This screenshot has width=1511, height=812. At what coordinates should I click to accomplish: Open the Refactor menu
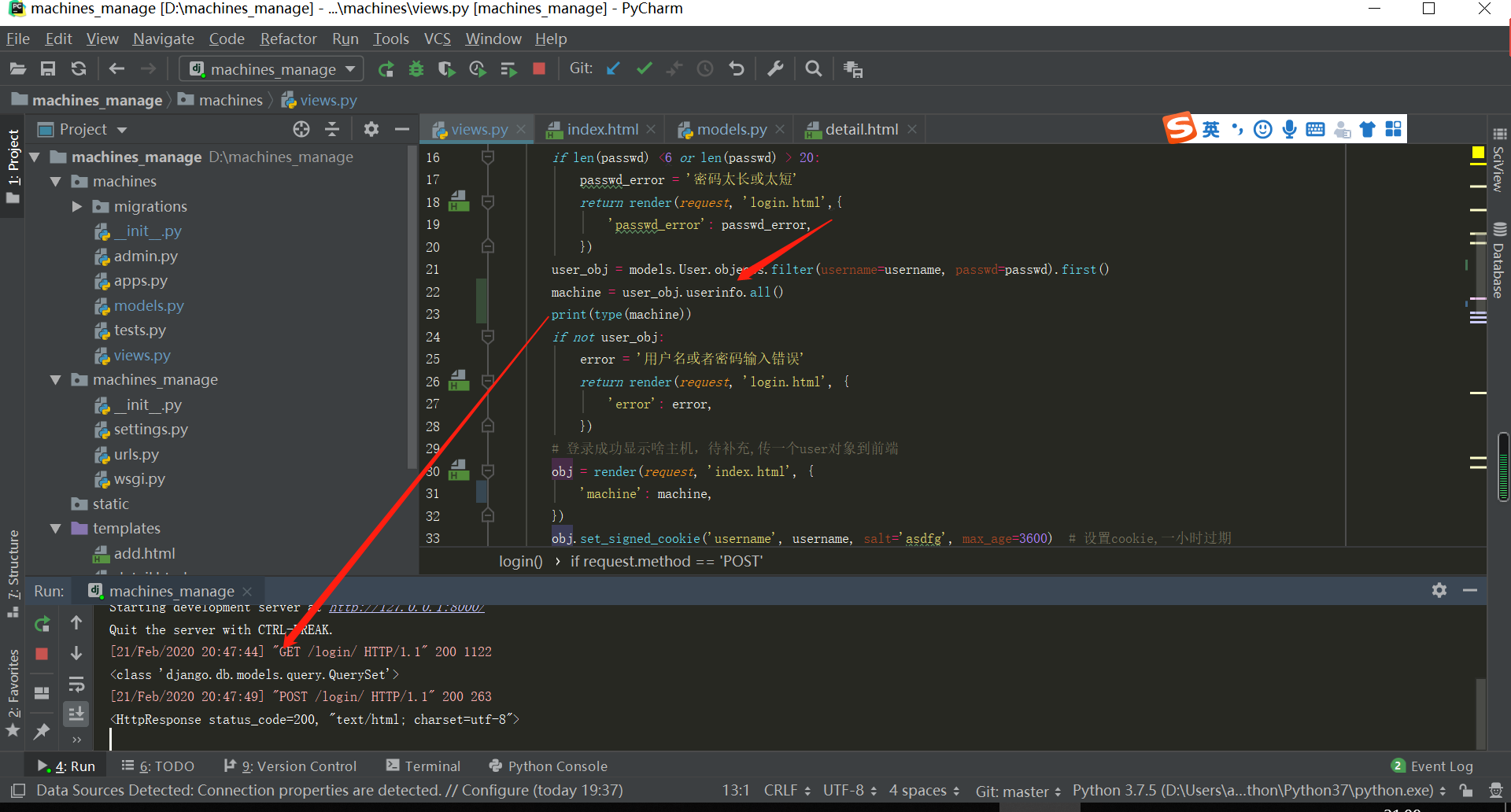(288, 39)
